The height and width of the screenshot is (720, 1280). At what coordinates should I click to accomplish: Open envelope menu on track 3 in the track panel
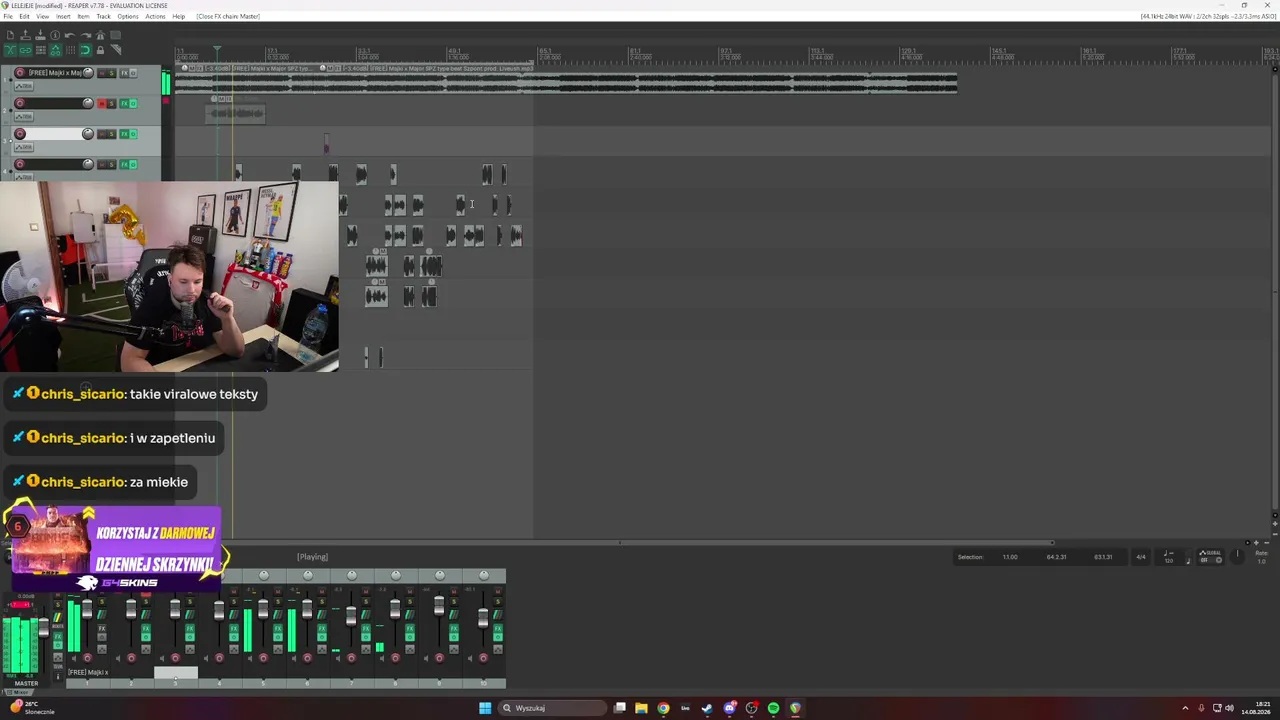pyautogui.click(x=23, y=147)
